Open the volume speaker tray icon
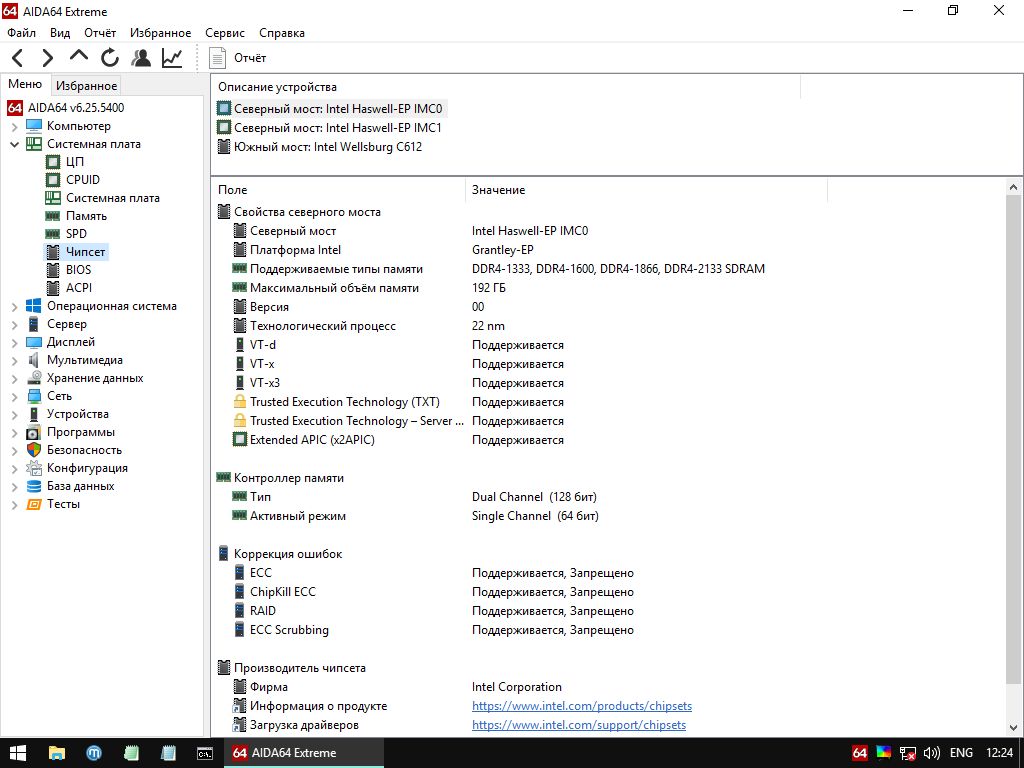Image resolution: width=1024 pixels, height=768 pixels. (x=932, y=753)
